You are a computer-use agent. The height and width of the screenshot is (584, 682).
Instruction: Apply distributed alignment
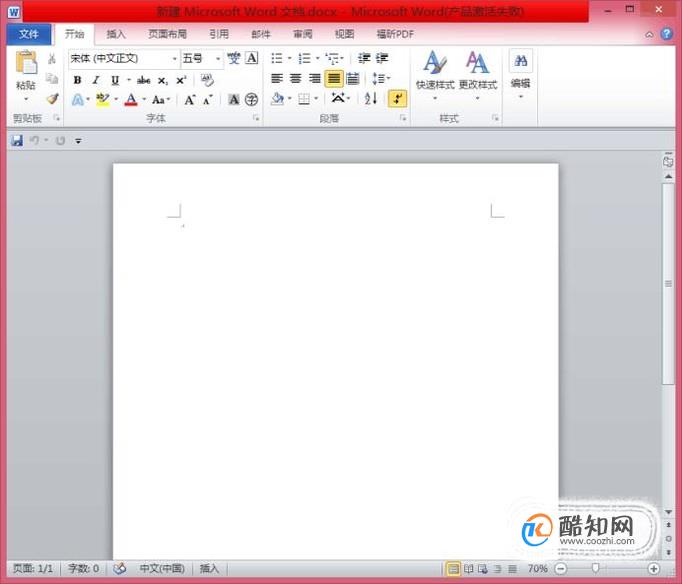tap(353, 79)
